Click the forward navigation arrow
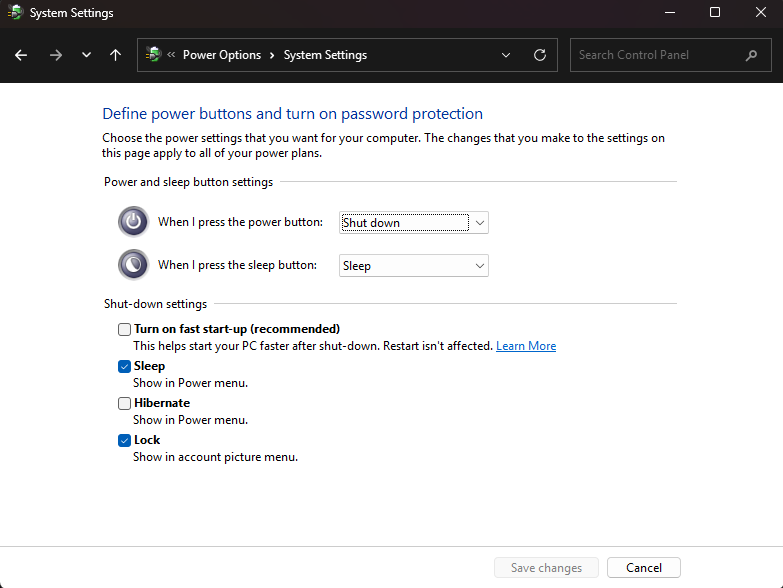The width and height of the screenshot is (783, 588). tap(56, 55)
